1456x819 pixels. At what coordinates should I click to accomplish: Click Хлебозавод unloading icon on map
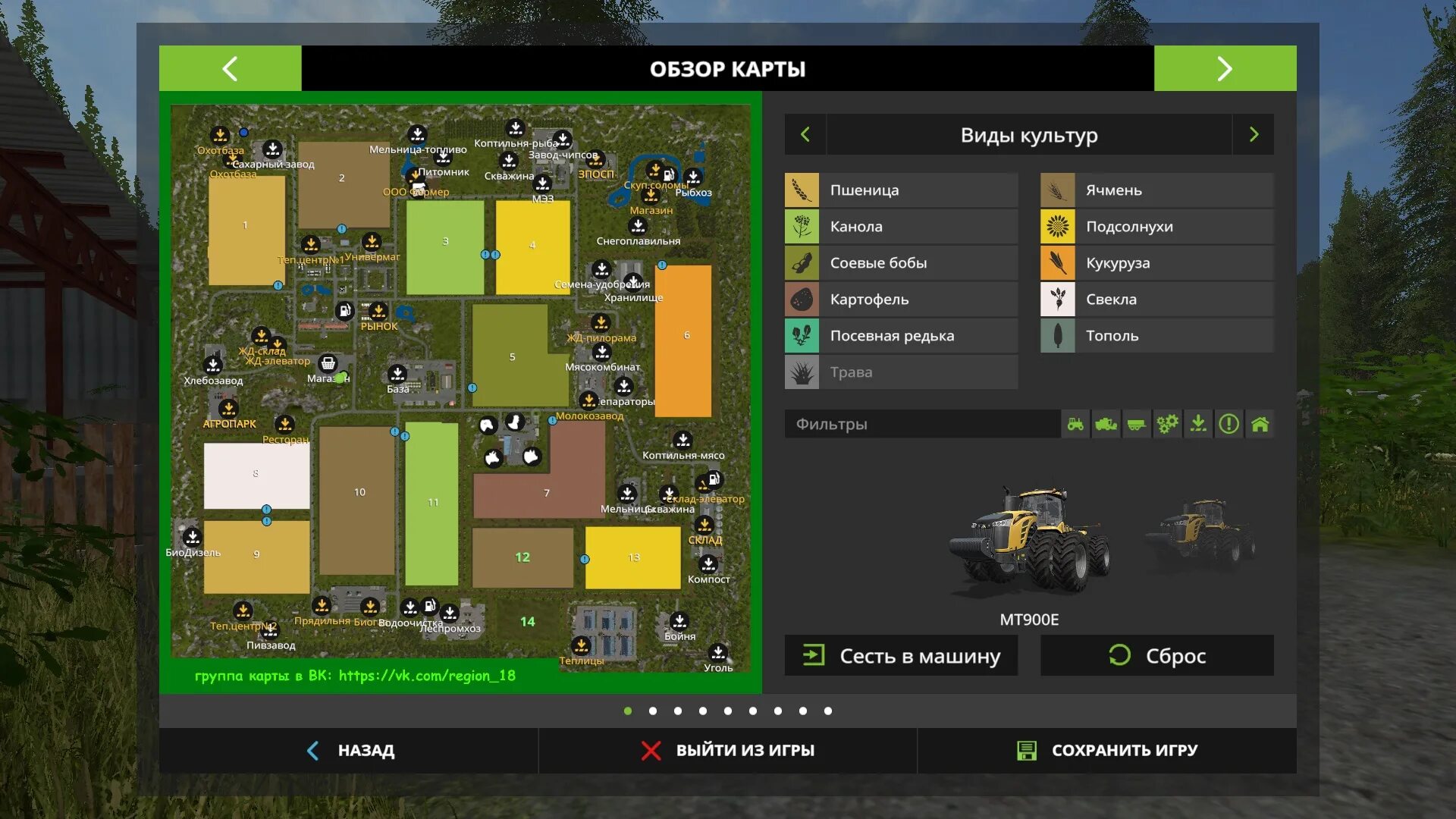(213, 365)
